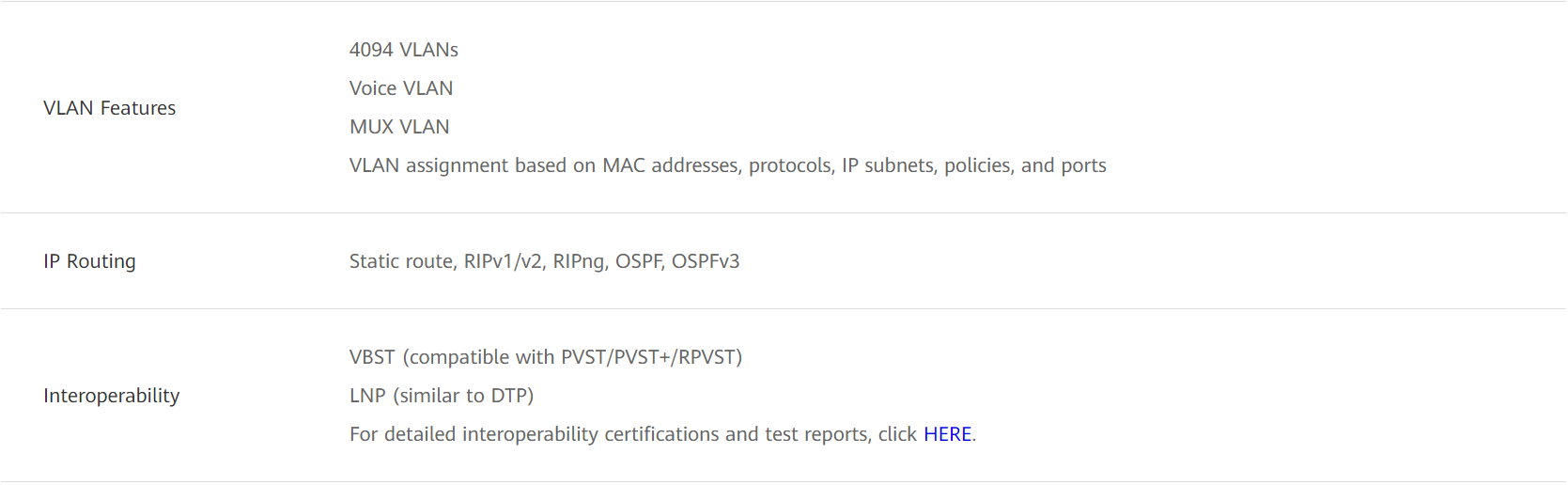This screenshot has width=1568, height=485.
Task: Click the 4094 VLANs text
Action: pyautogui.click(x=404, y=50)
